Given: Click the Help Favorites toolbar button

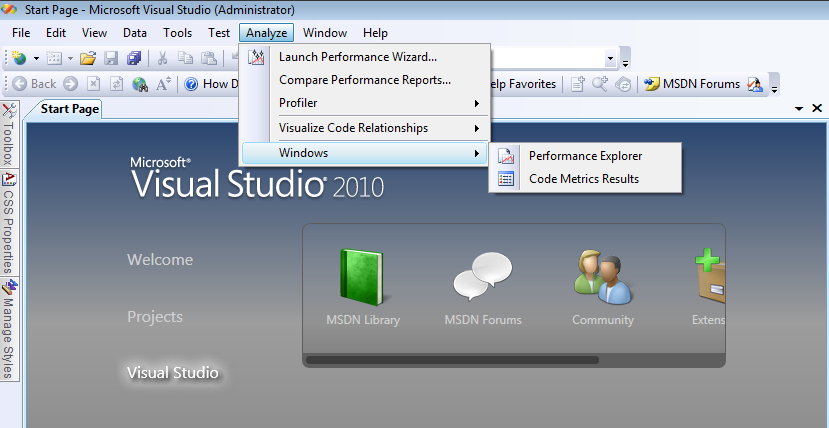Looking at the screenshot, I should pos(523,83).
